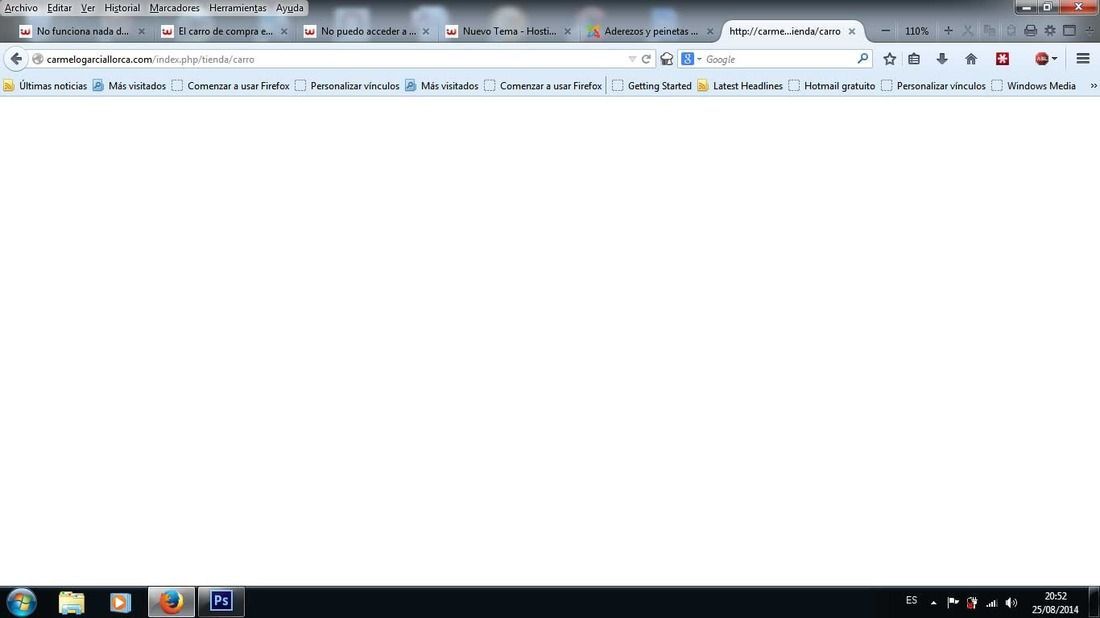This screenshot has height=618, width=1100.
Task: Open 'Hotmail gratuito' bookmark
Action: click(x=832, y=86)
